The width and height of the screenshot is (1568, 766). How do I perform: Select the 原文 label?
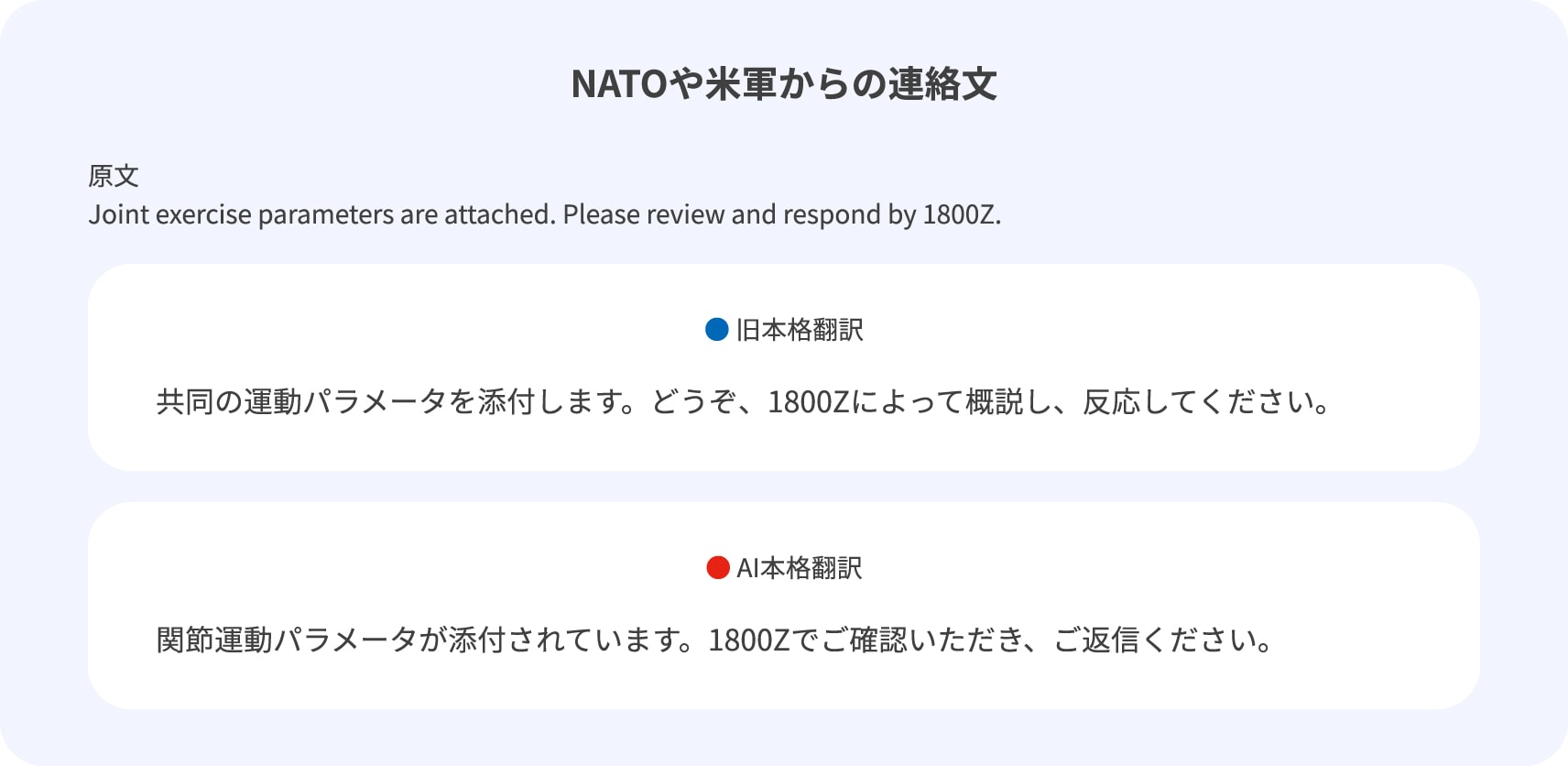tap(114, 176)
